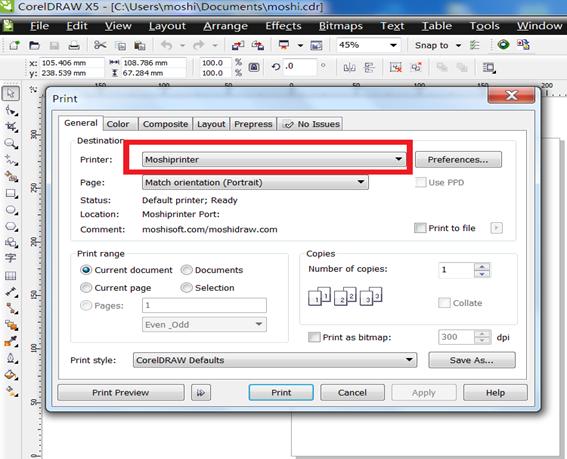Open the Bitmaps menu
This screenshot has width=567, height=459.
[341, 26]
